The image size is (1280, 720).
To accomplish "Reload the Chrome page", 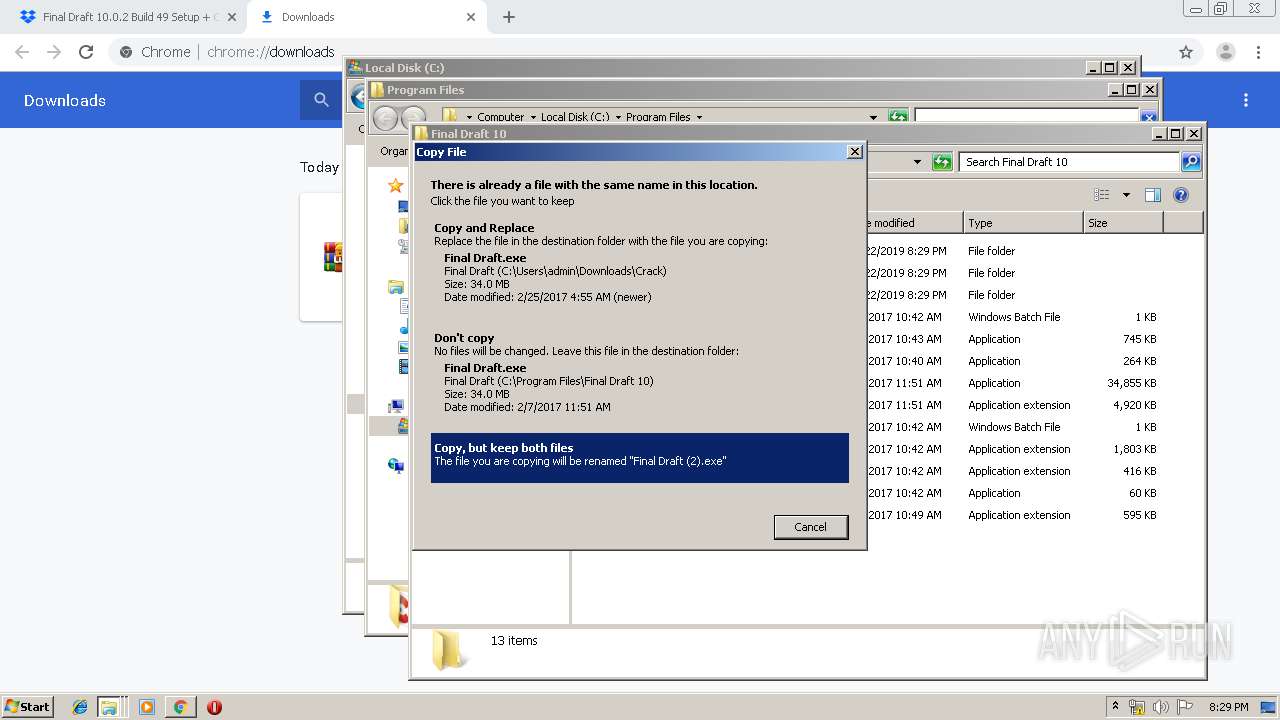I will [86, 52].
